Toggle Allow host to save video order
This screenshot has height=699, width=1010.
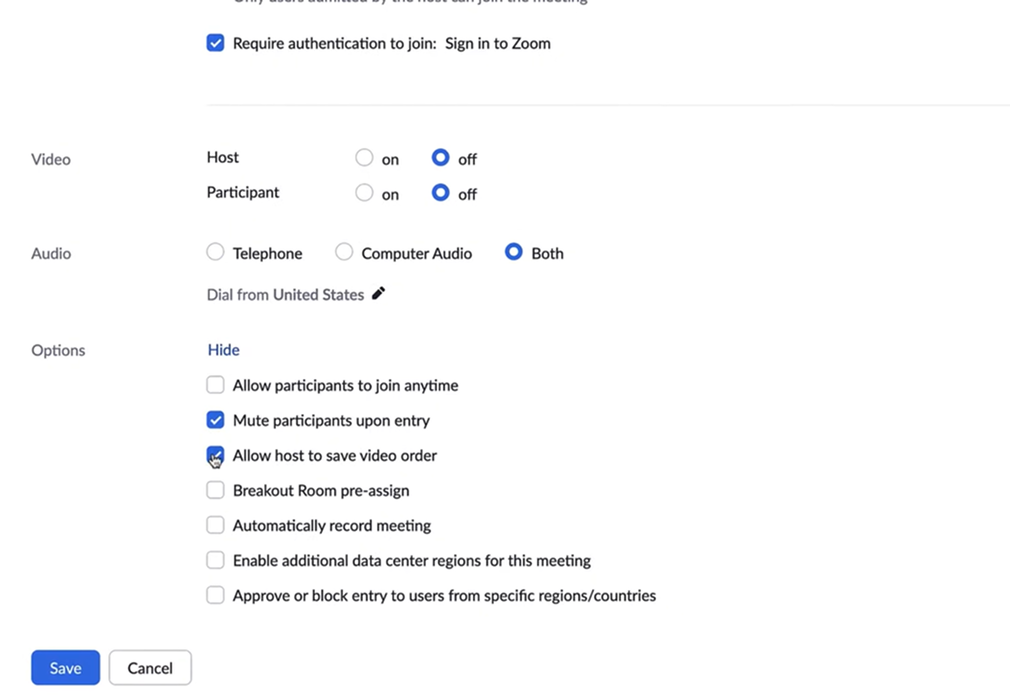(x=215, y=455)
